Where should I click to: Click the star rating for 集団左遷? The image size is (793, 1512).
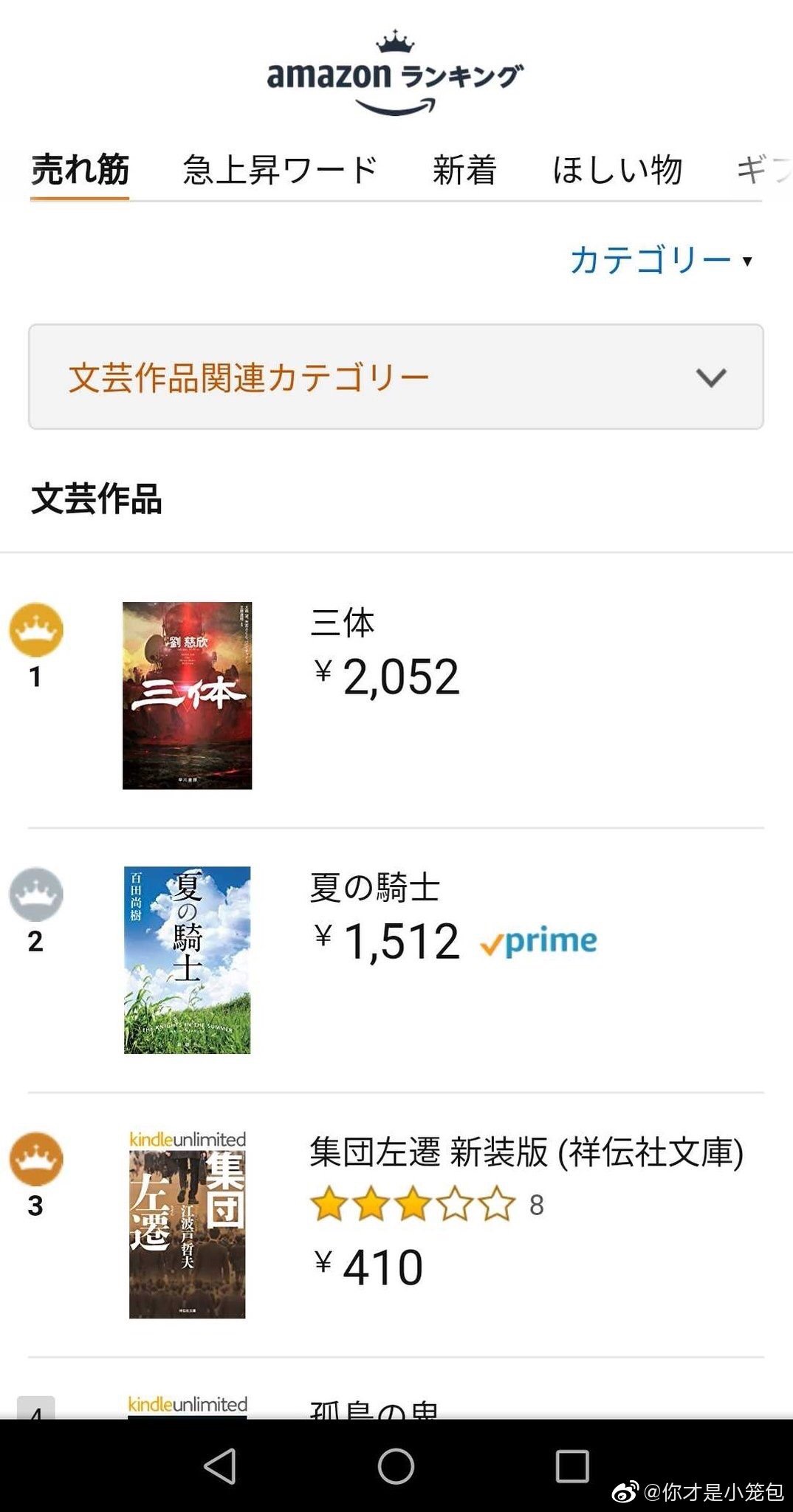413,1205
